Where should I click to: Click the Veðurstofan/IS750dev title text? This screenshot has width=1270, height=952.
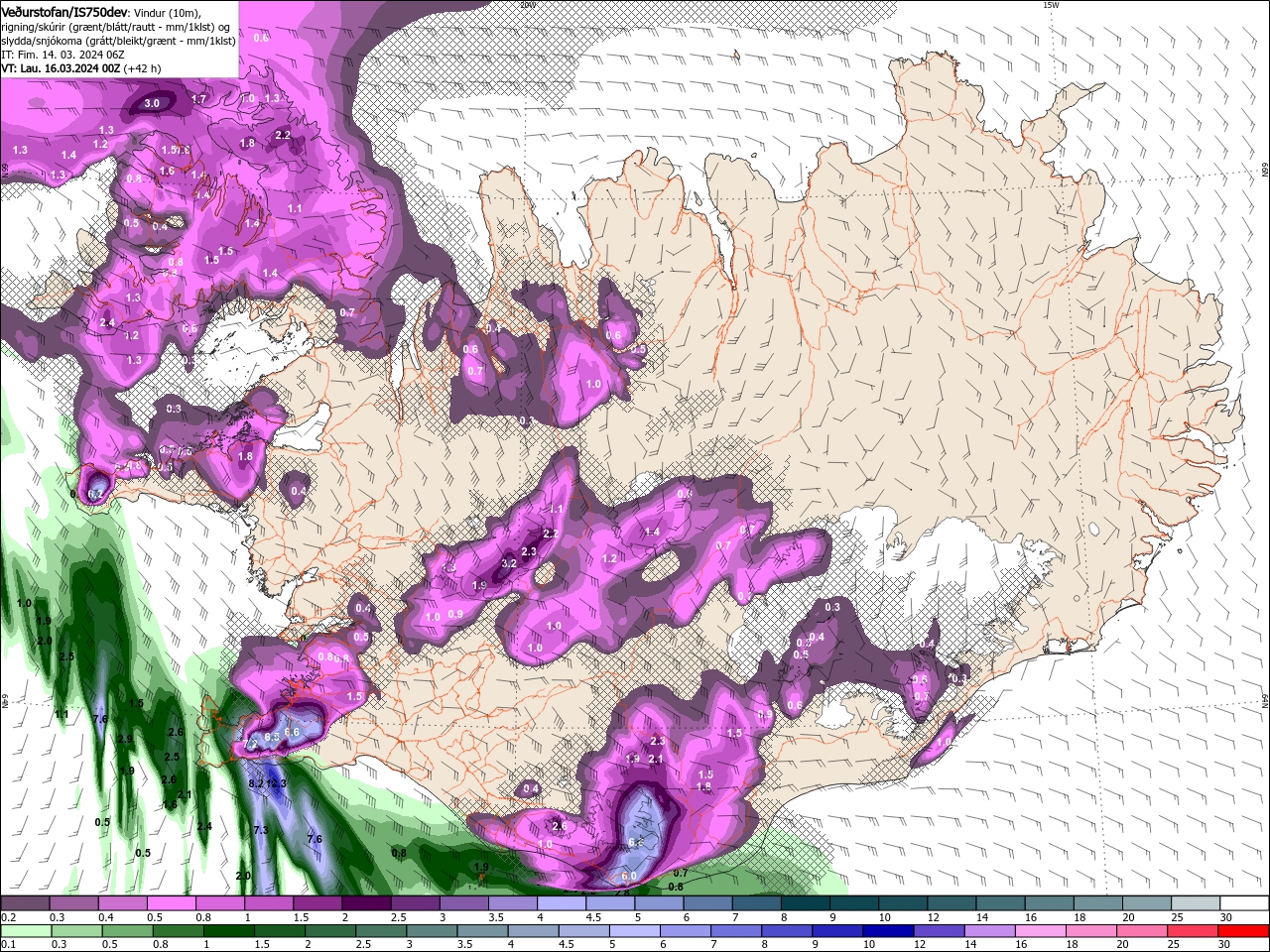click(x=64, y=11)
